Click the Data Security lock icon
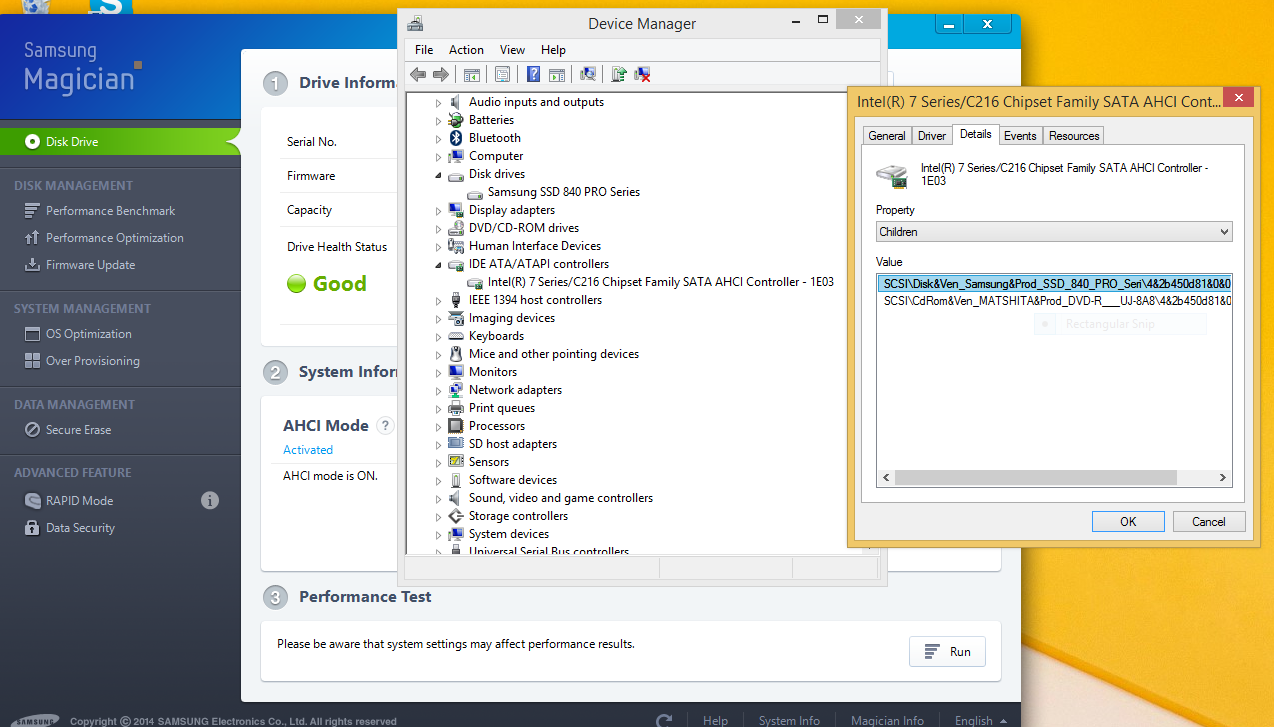 30,528
